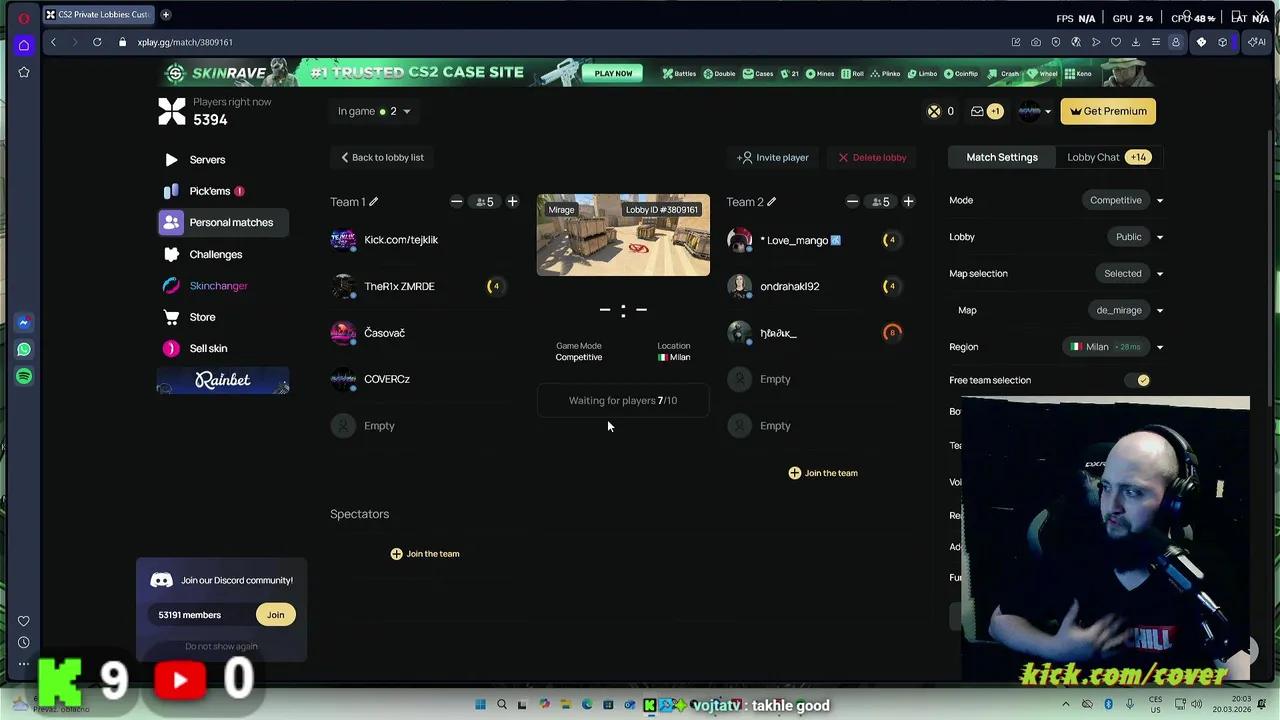Screen dimensions: 1280x720
Task: Expand the In game status dropdown
Action: click(x=373, y=111)
